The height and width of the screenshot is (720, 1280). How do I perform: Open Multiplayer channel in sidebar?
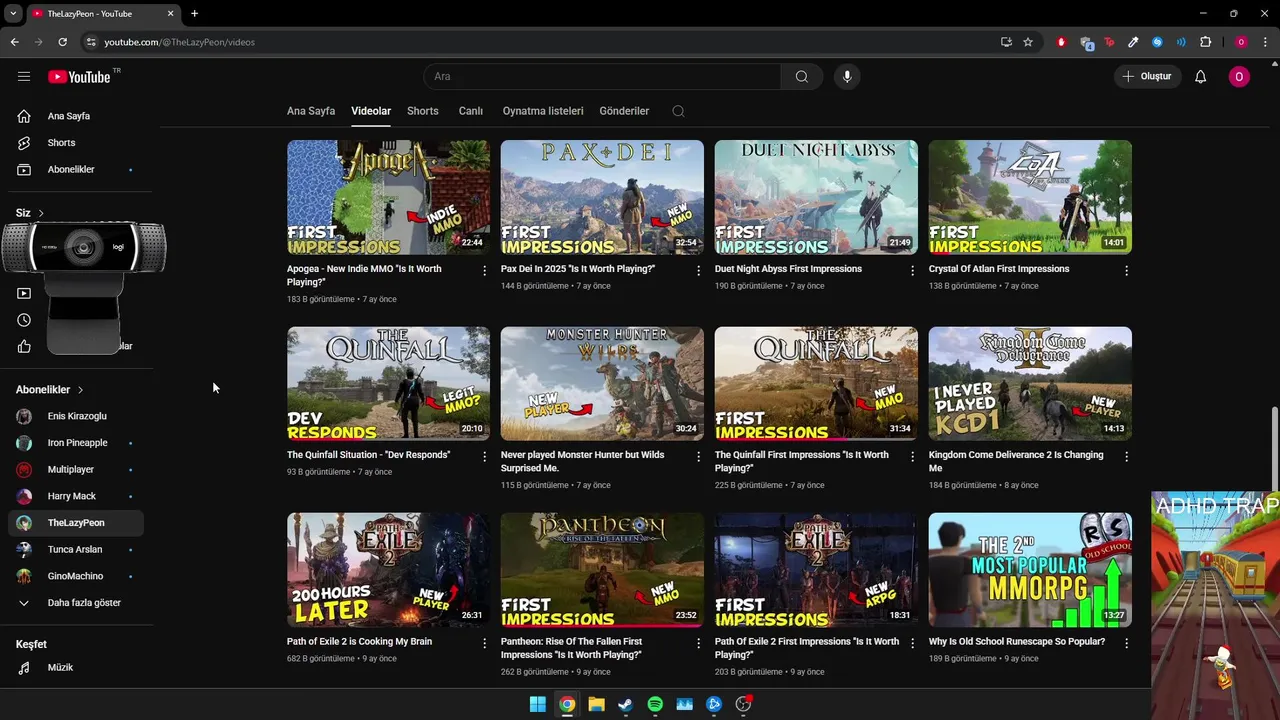[76, 470]
